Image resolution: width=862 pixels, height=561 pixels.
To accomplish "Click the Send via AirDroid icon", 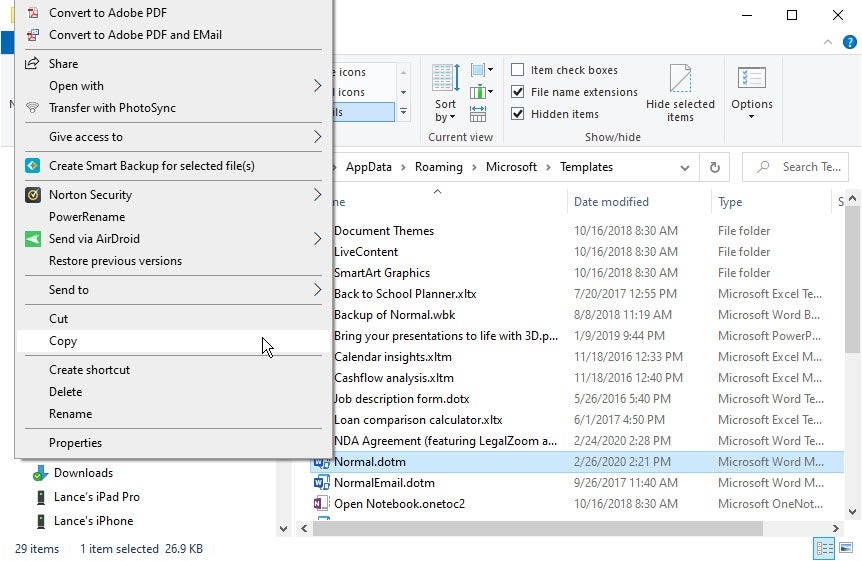I will [x=32, y=239].
